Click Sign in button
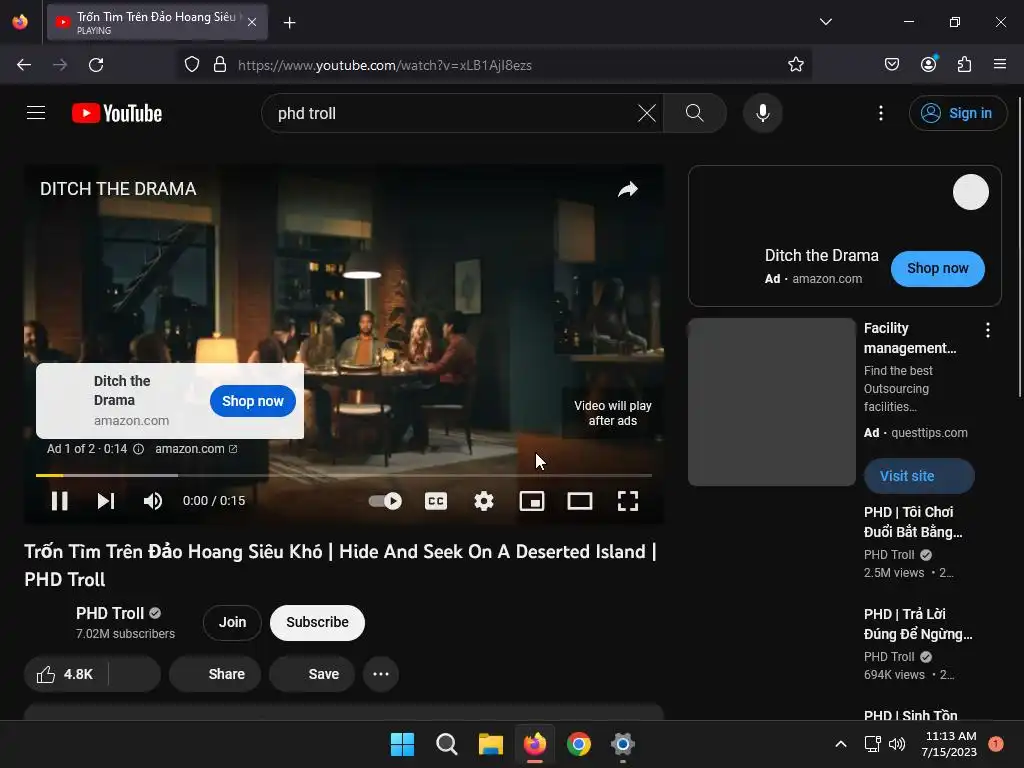Viewport: 1024px width, 768px height. coord(957,113)
